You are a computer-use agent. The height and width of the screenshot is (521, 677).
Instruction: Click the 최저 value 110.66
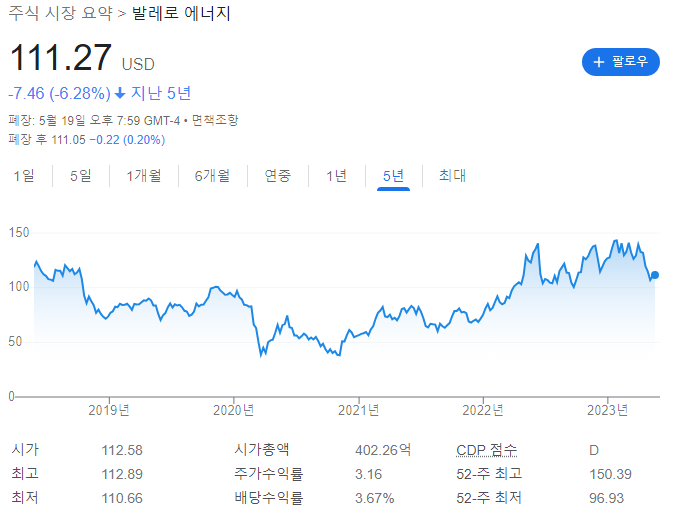pos(122,499)
